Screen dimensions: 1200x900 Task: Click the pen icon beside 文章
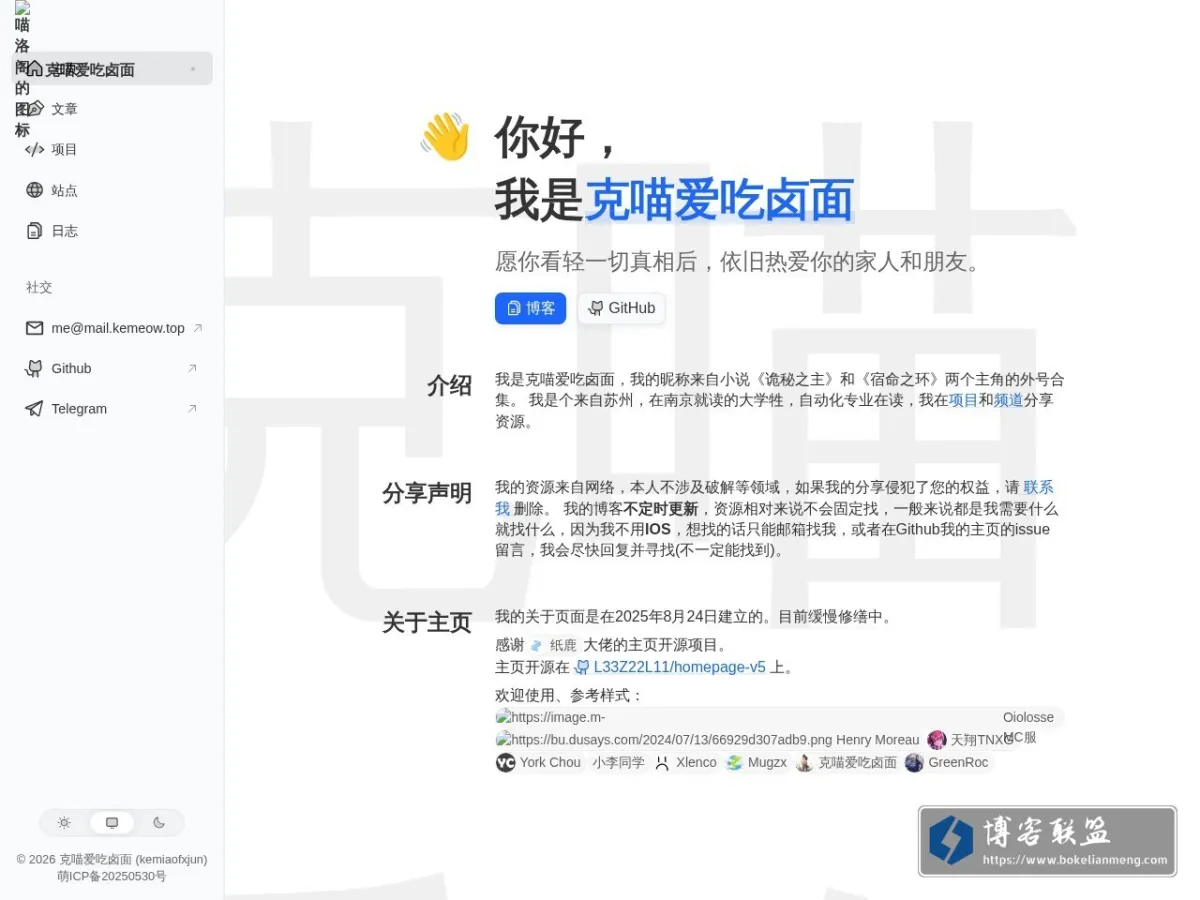coord(35,109)
